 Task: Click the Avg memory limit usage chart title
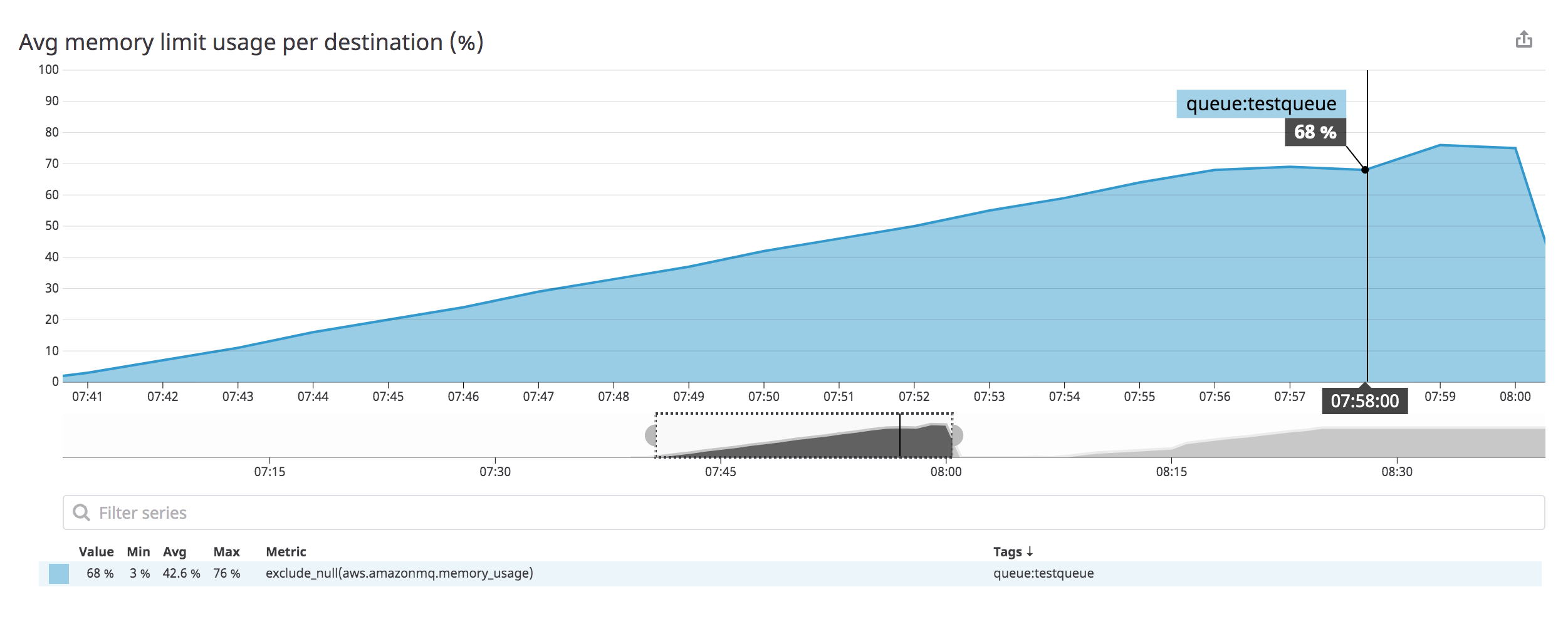(x=252, y=43)
